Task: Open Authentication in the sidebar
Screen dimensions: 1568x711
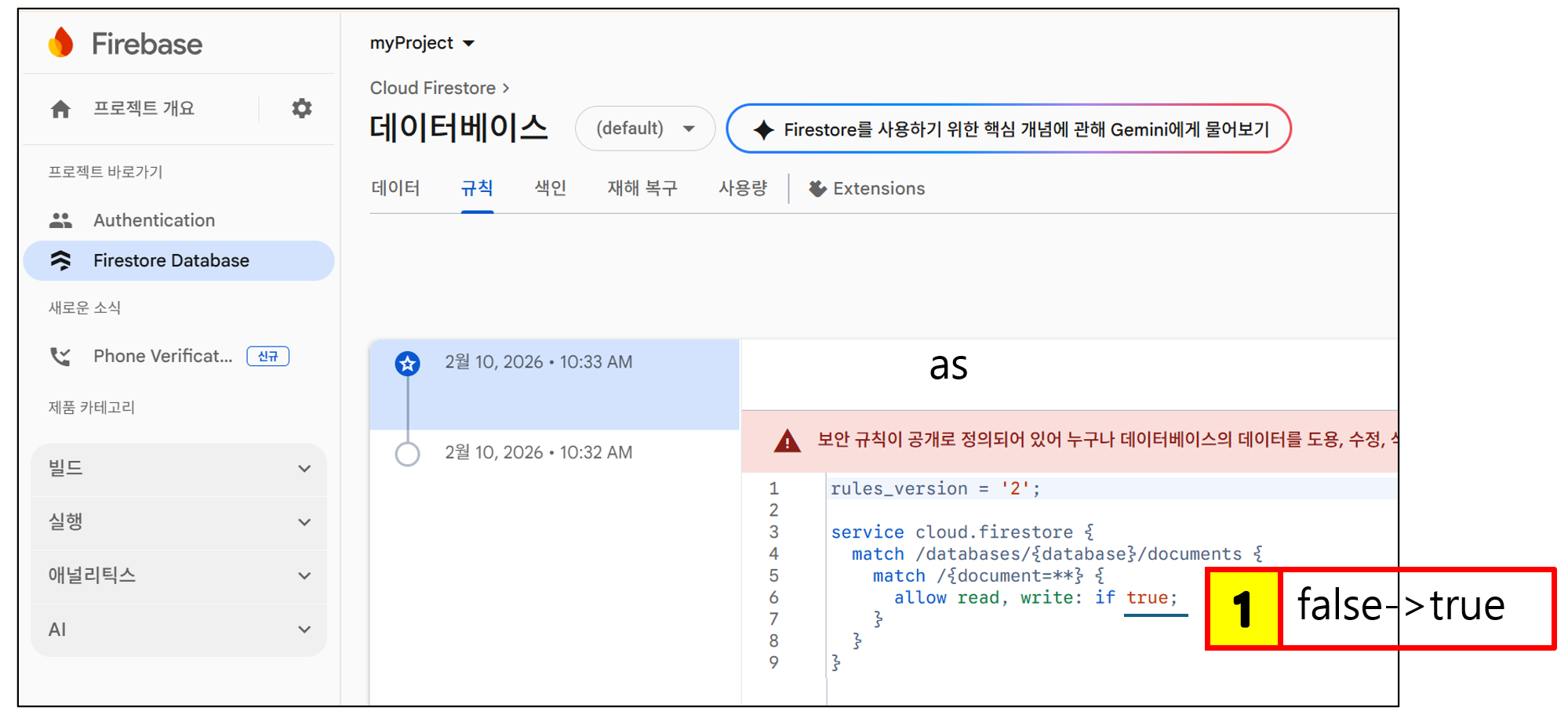Action: pyautogui.click(x=179, y=220)
